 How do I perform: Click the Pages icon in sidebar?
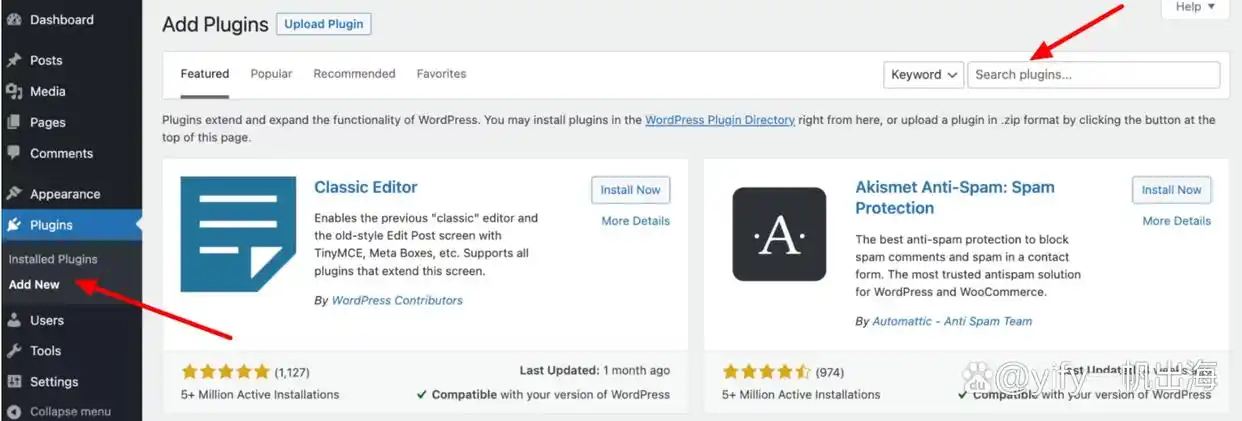(14, 123)
